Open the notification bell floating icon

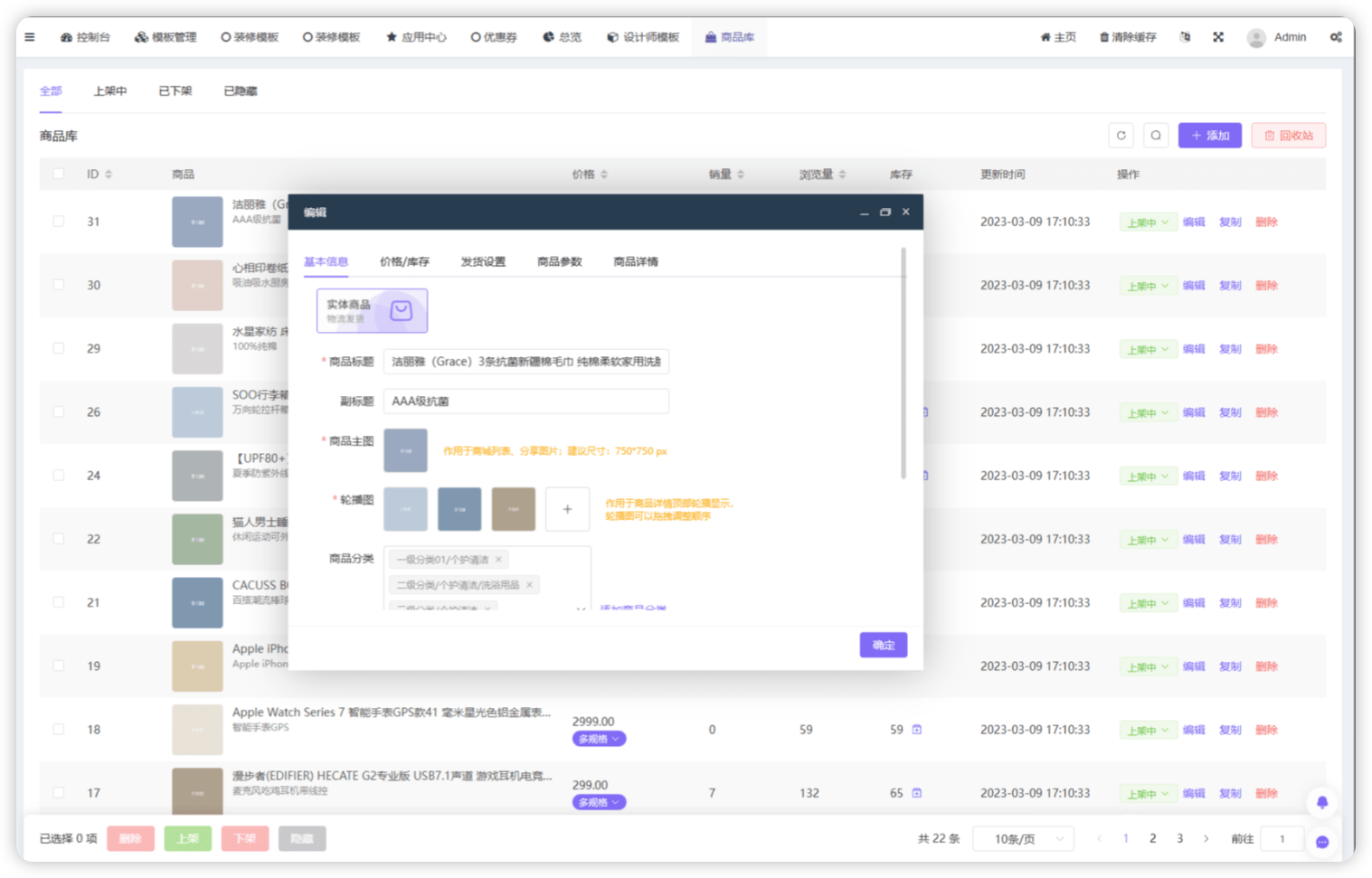pos(1321,802)
